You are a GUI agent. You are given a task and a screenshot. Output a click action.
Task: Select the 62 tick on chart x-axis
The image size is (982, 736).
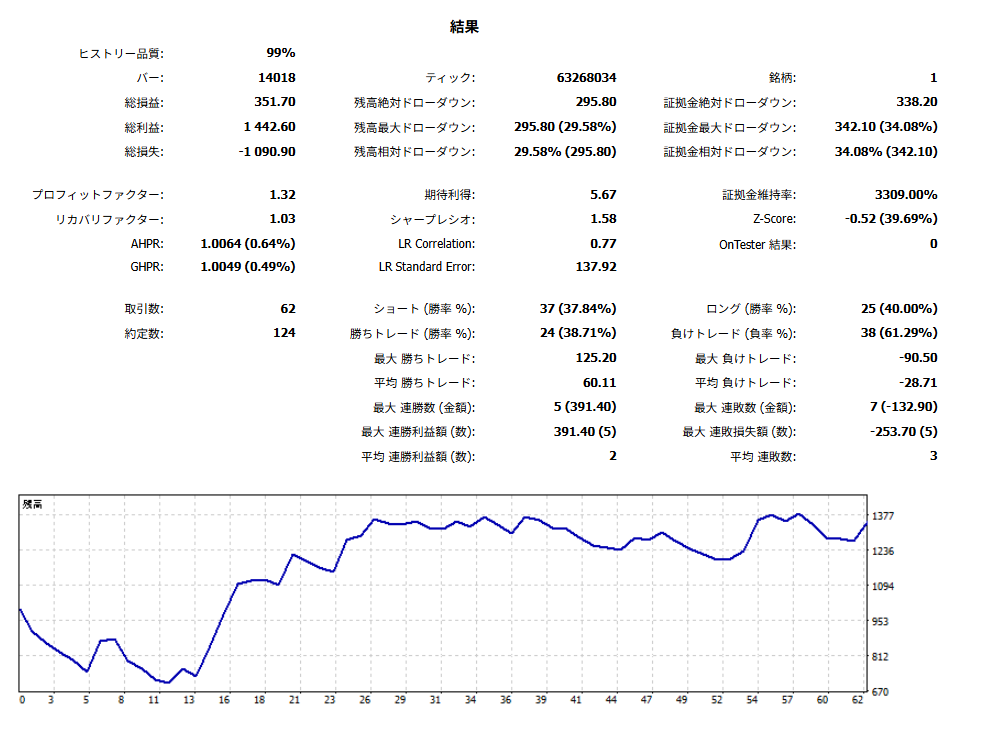(x=859, y=701)
